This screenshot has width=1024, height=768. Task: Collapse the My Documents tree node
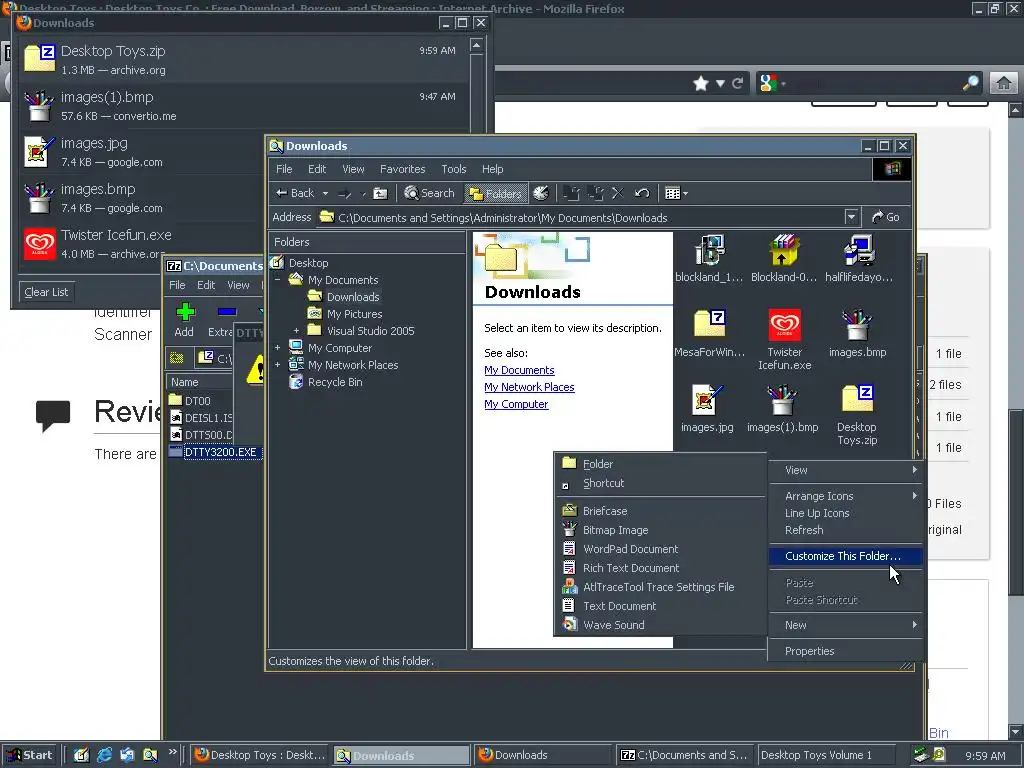point(278,280)
